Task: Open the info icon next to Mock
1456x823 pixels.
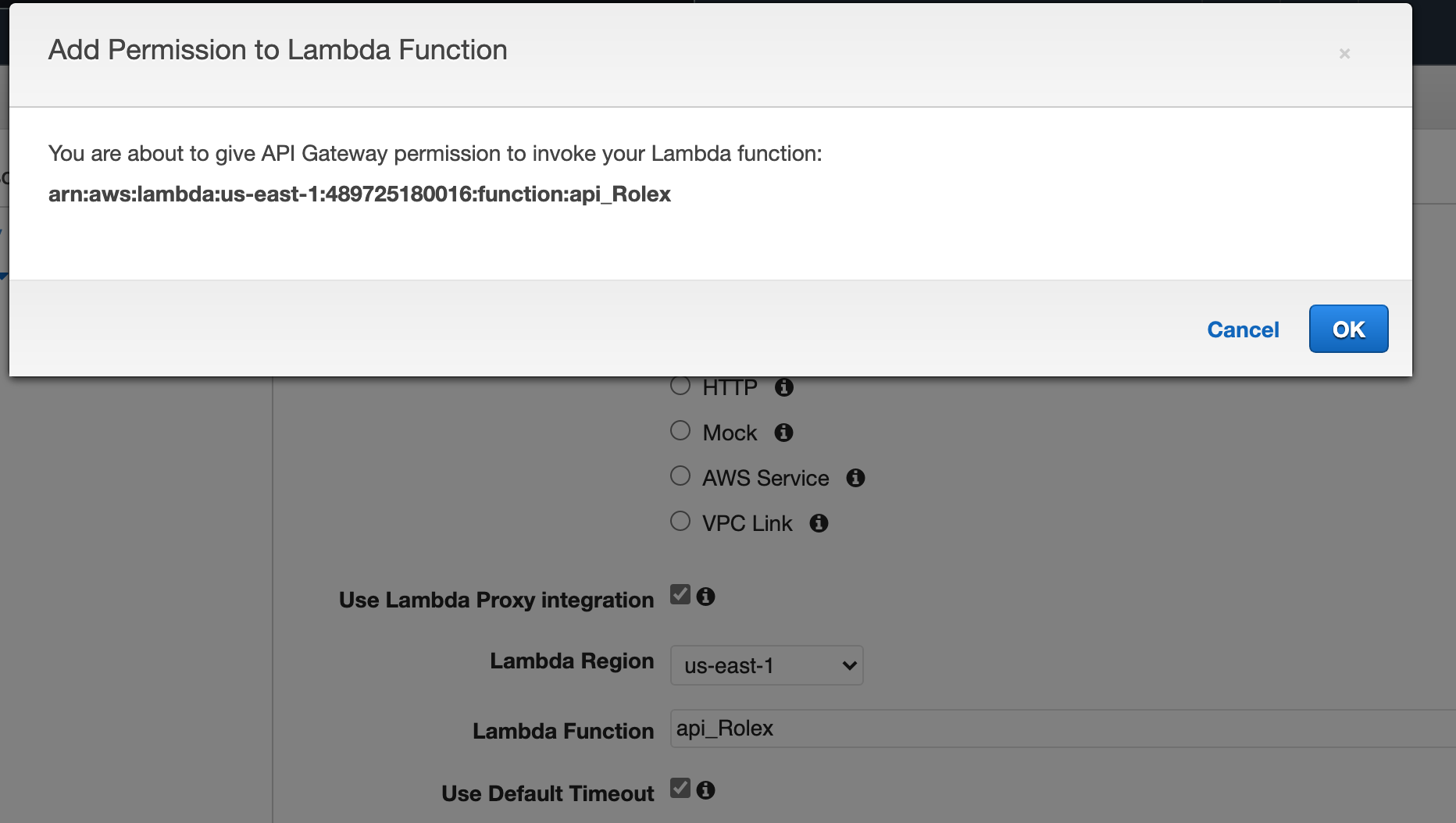Action: 784,433
